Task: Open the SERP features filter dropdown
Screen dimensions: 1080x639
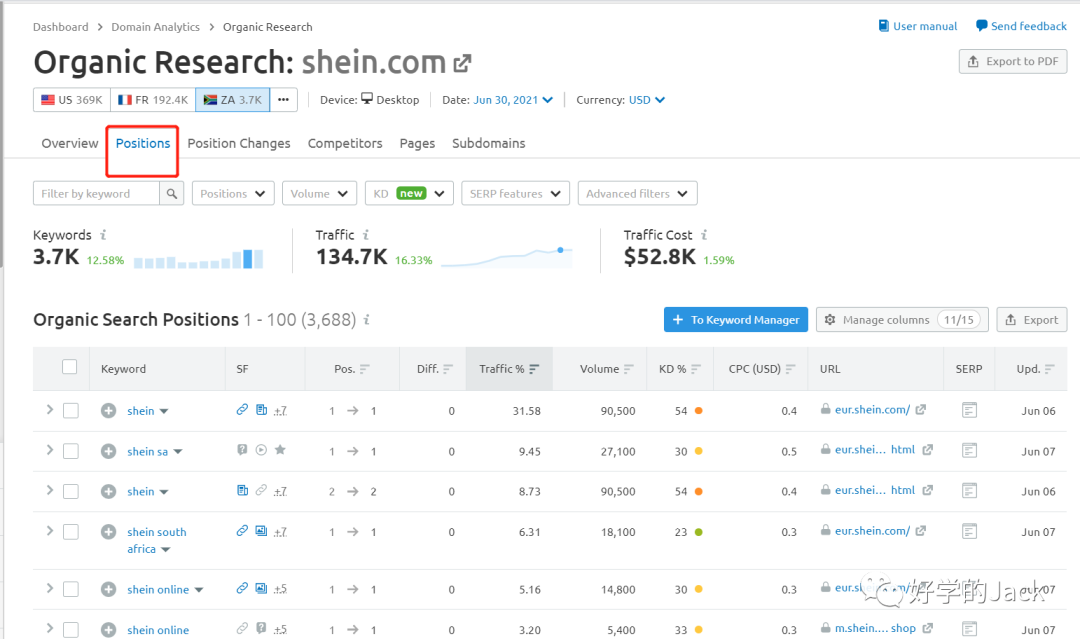Action: pyautogui.click(x=515, y=193)
